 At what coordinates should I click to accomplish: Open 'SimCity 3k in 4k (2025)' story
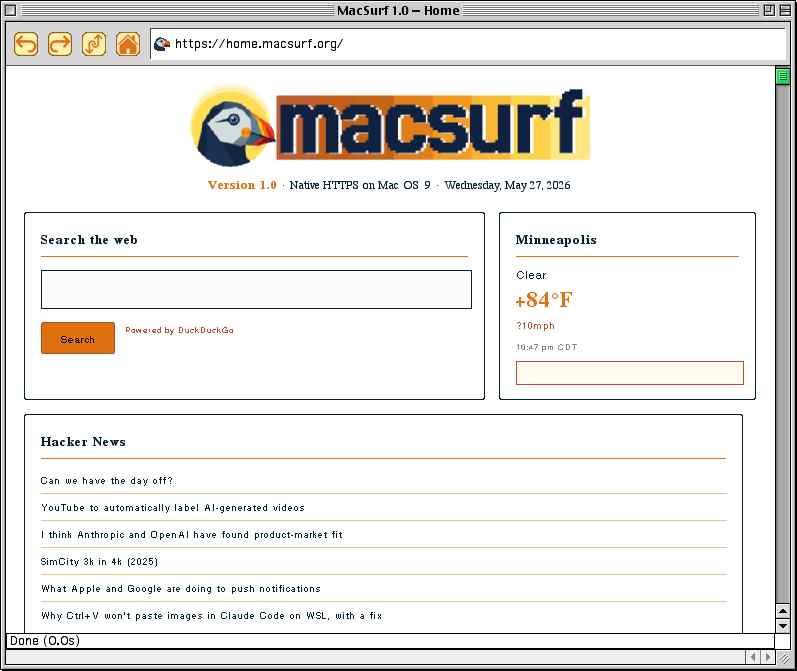[99, 561]
